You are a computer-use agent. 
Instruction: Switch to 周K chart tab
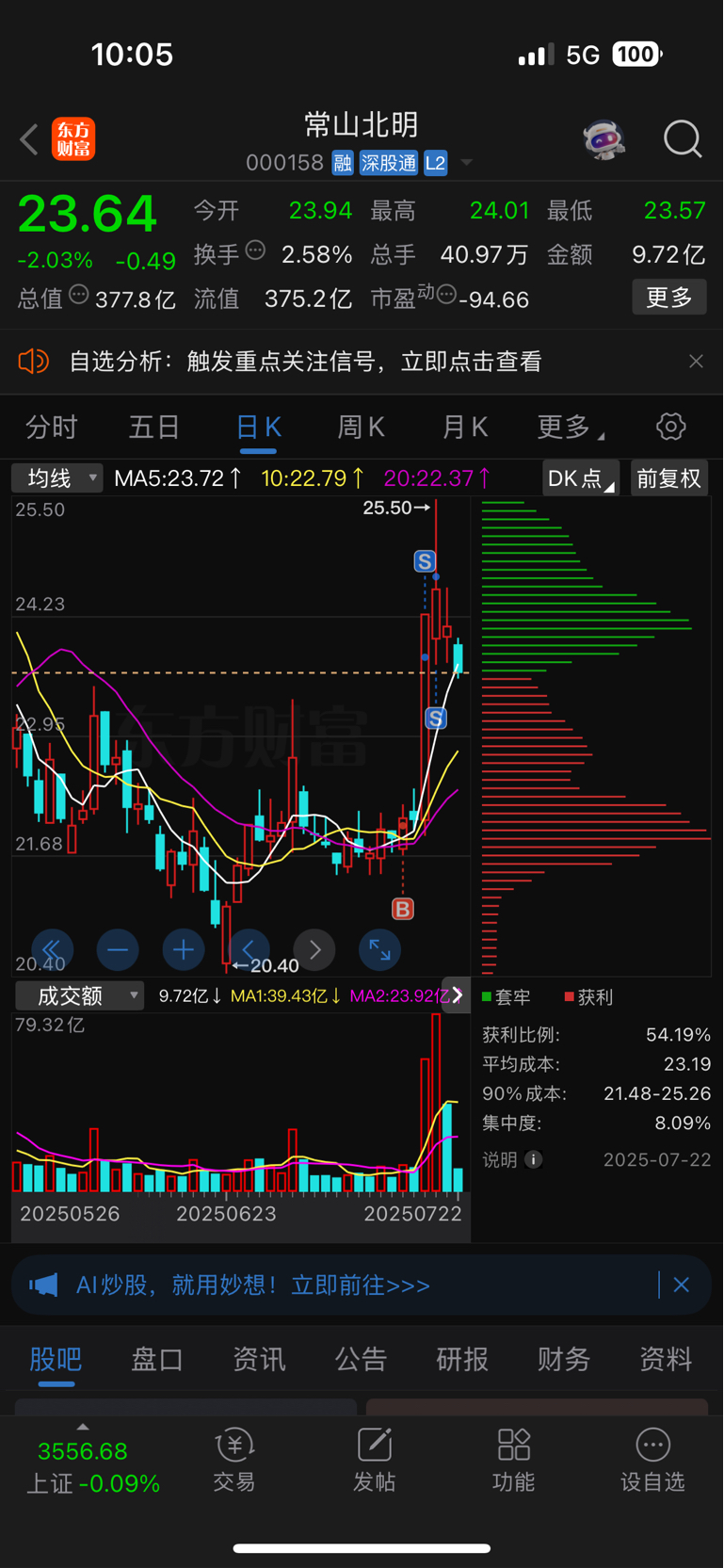click(362, 428)
